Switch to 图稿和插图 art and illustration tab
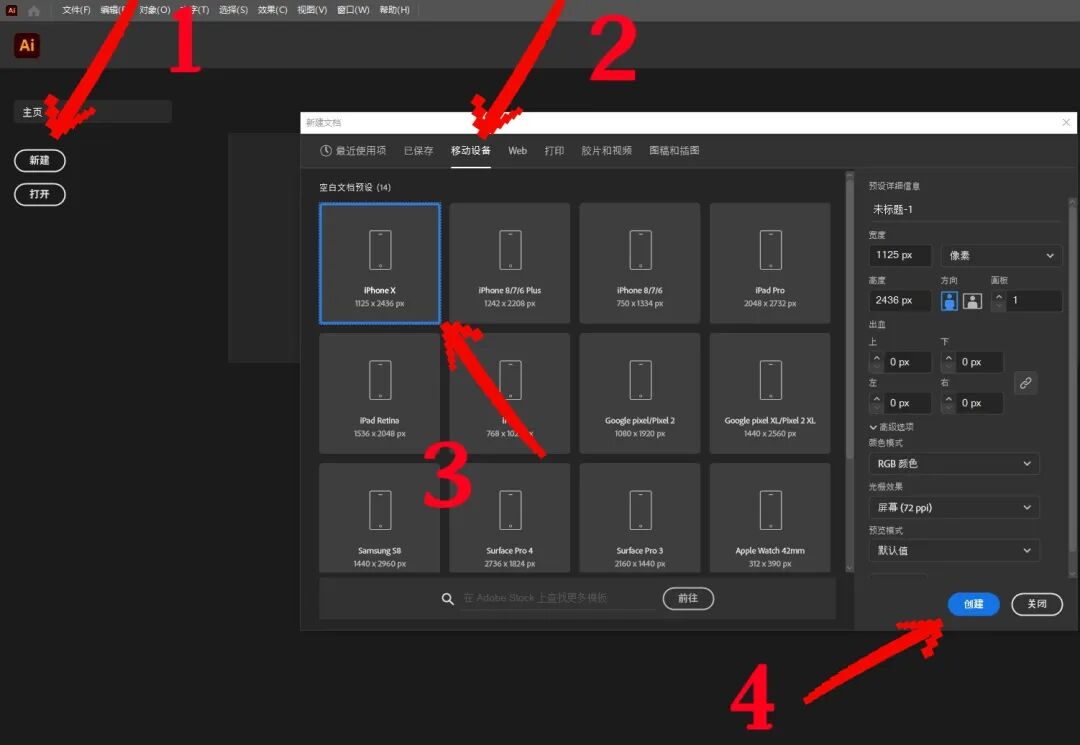 point(674,151)
